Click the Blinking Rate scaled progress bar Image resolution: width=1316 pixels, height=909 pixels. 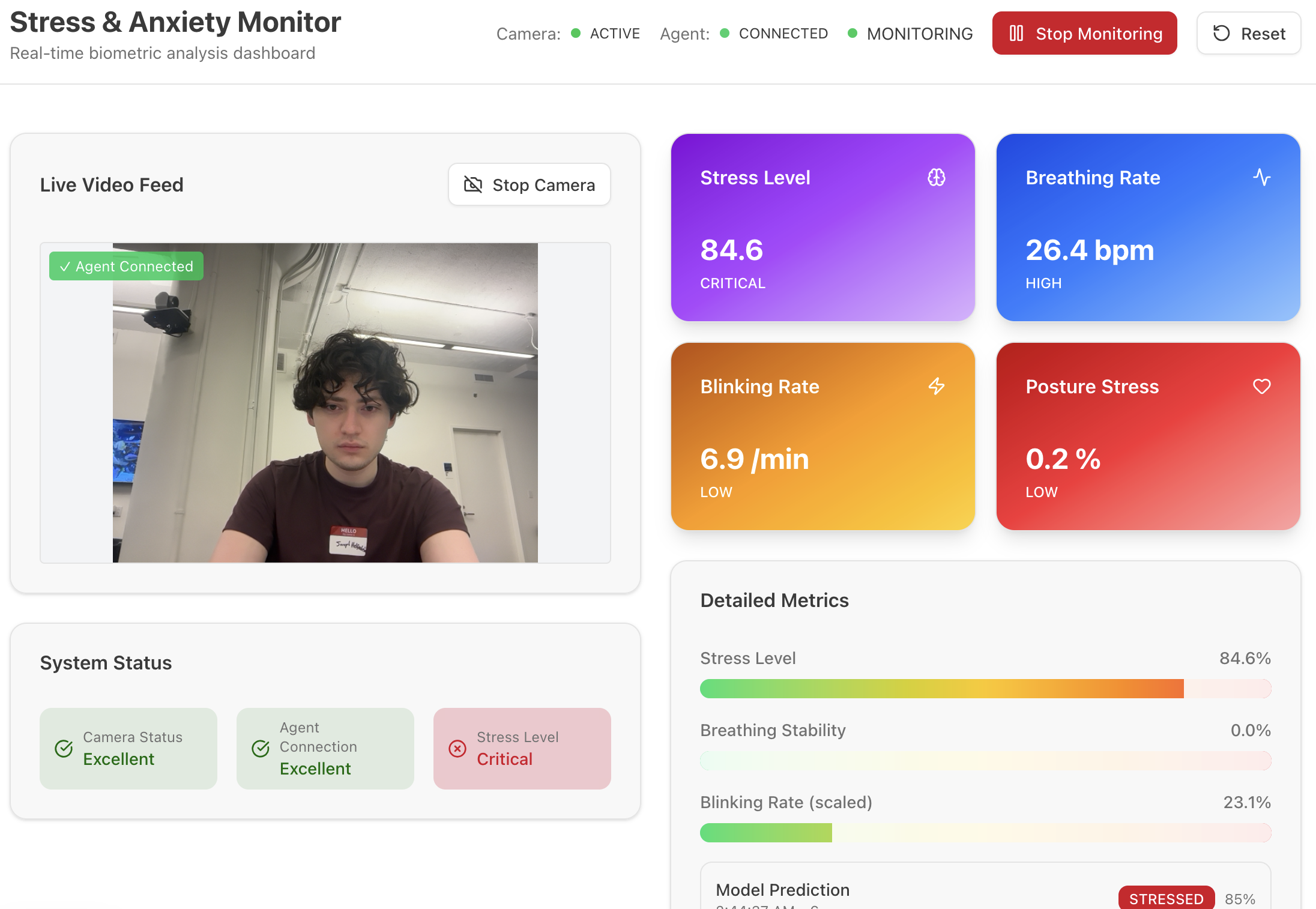(x=985, y=833)
